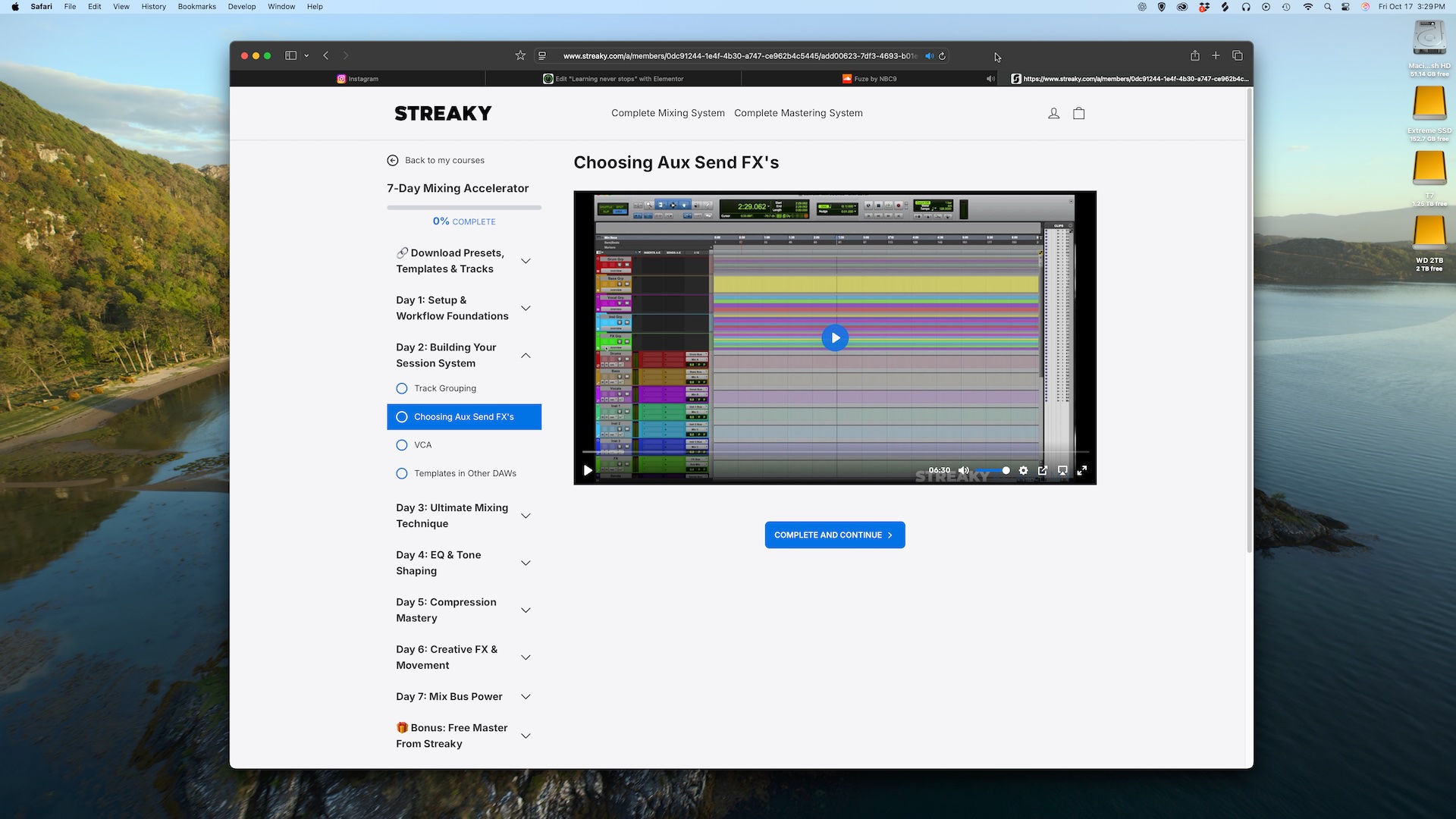Click the AirPlay icon on video

pos(1062,470)
